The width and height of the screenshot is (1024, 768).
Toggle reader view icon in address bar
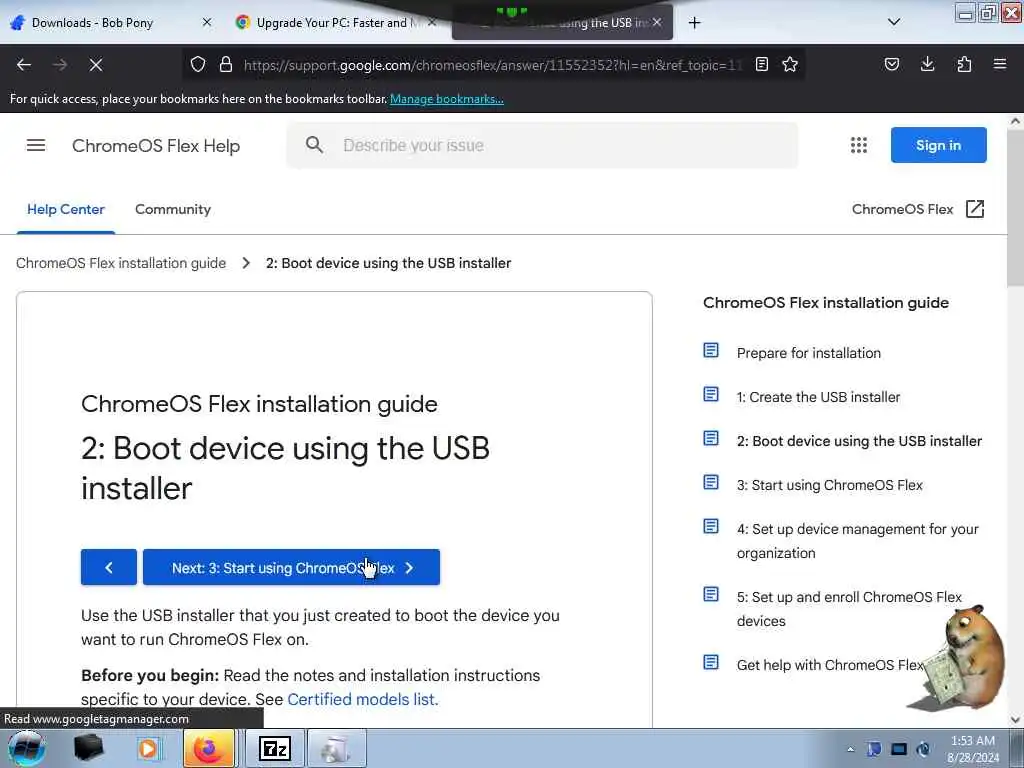point(761,65)
